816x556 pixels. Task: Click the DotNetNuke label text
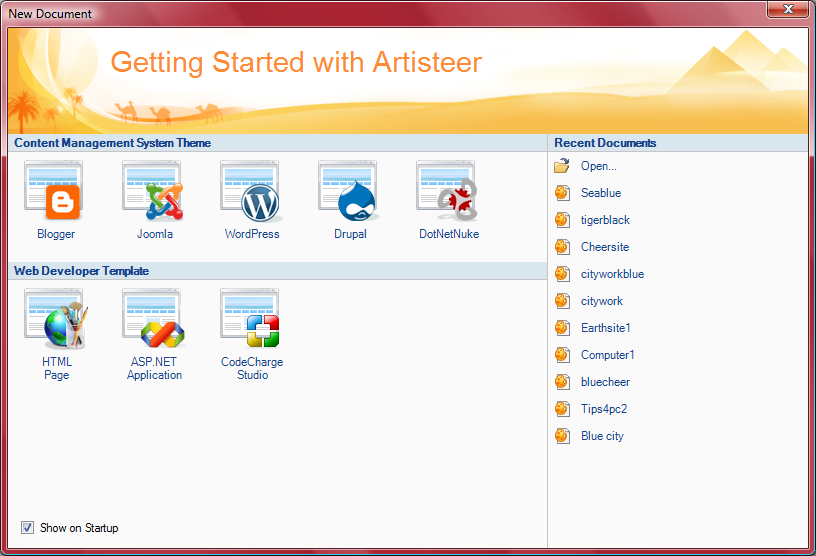(449, 234)
